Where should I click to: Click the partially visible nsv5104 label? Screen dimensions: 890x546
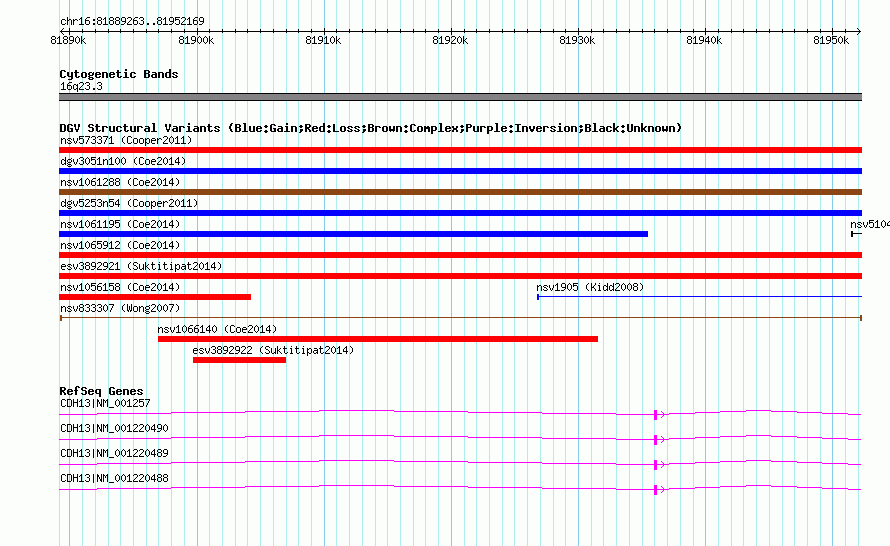[x=870, y=224]
